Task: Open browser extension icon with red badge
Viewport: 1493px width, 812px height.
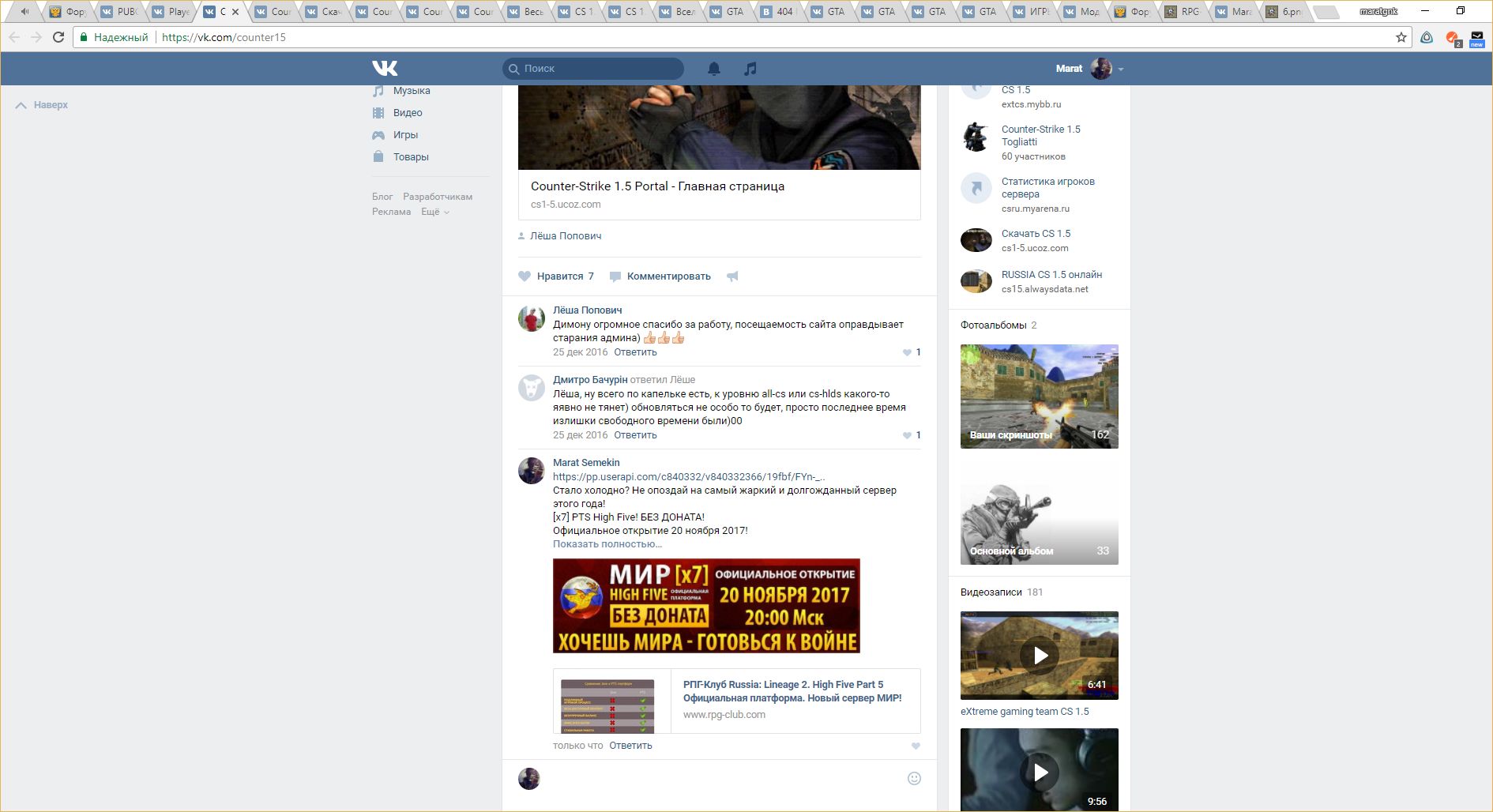Action: click(1452, 38)
